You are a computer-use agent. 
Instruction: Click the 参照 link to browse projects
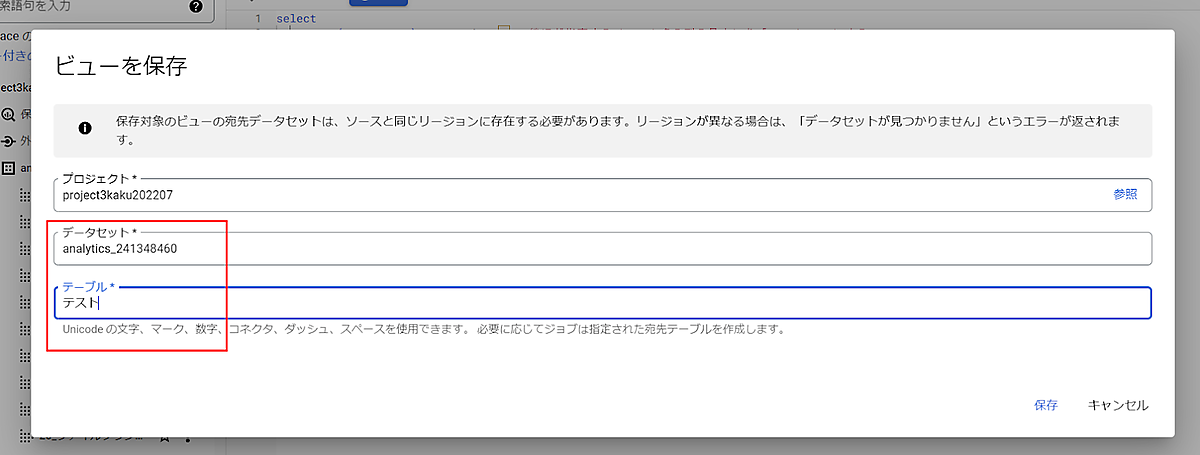click(x=1125, y=195)
